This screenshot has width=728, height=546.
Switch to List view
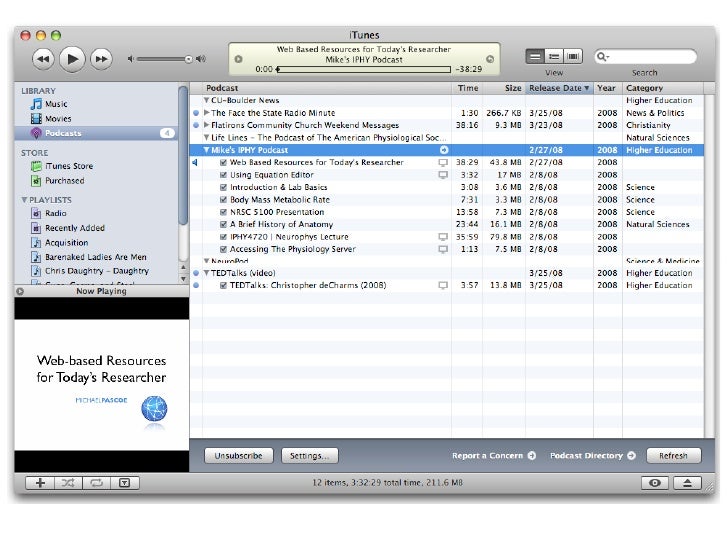[x=535, y=57]
